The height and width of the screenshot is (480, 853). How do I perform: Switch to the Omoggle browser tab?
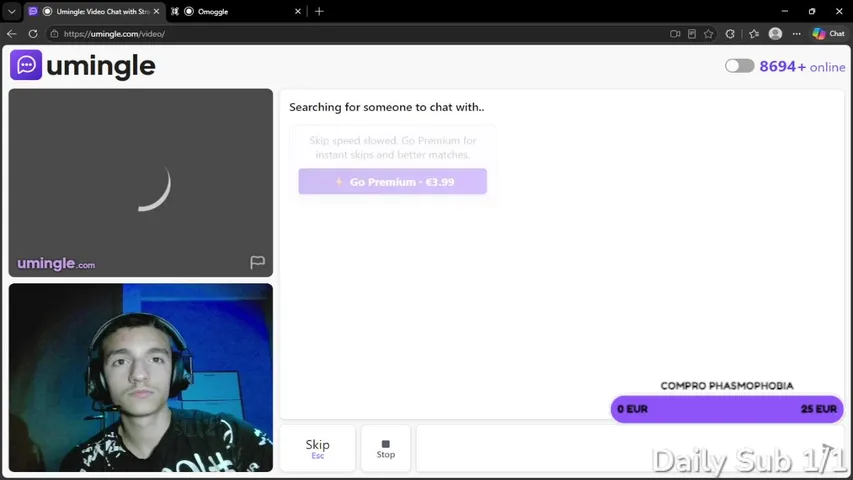[237, 11]
